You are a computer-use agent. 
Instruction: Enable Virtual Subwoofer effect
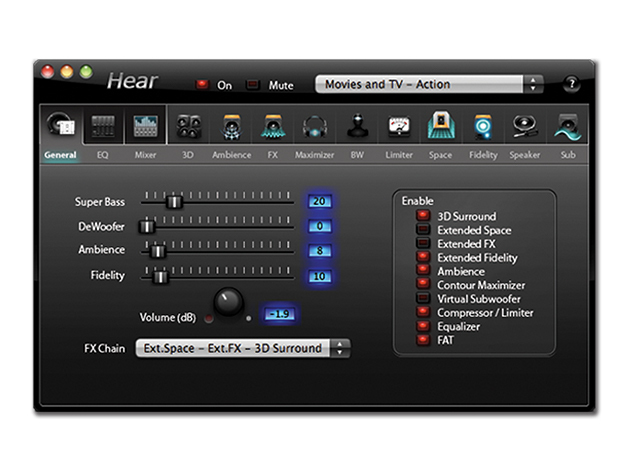click(423, 298)
